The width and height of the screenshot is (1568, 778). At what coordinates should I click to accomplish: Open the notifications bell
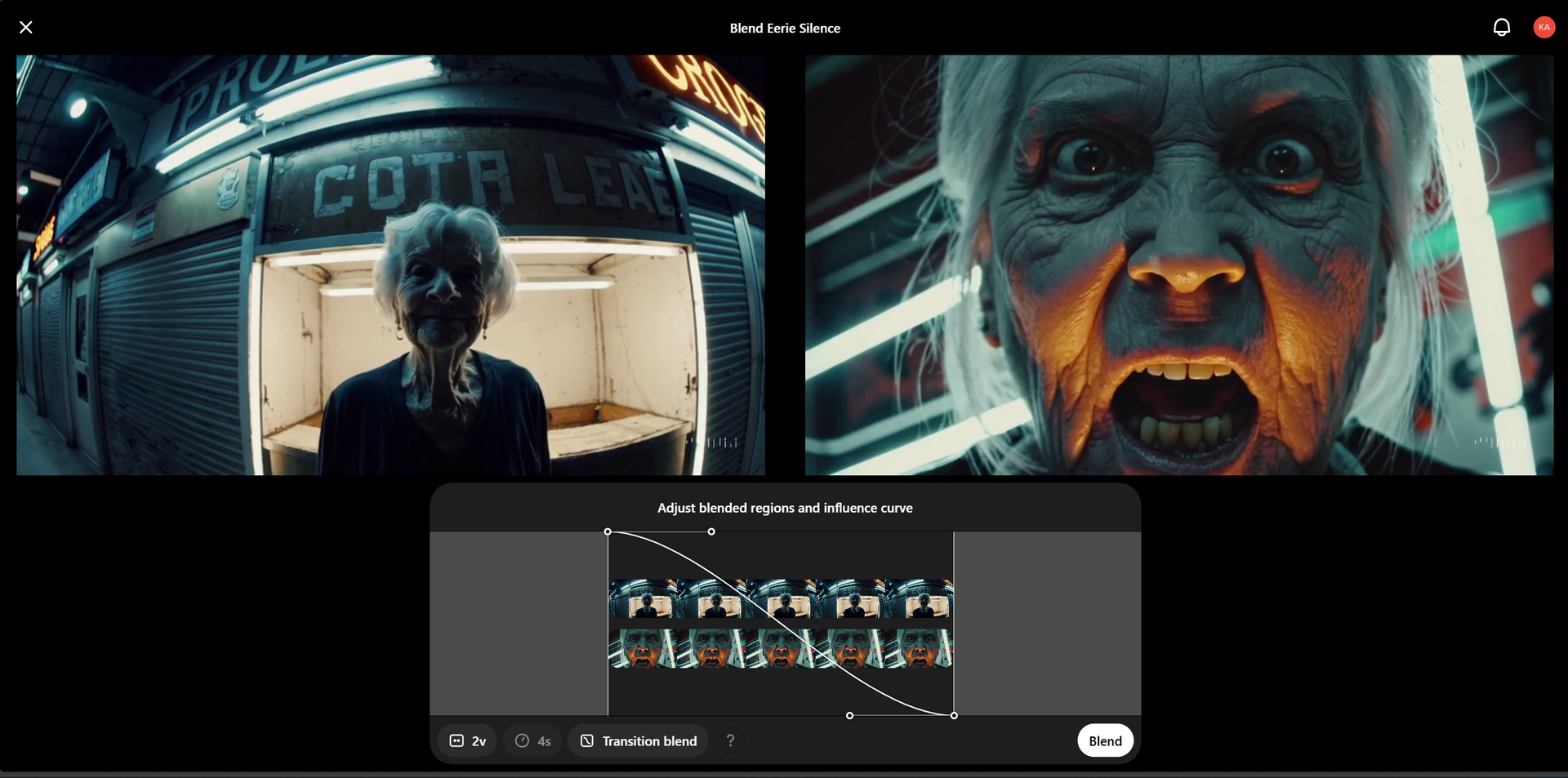click(x=1501, y=28)
